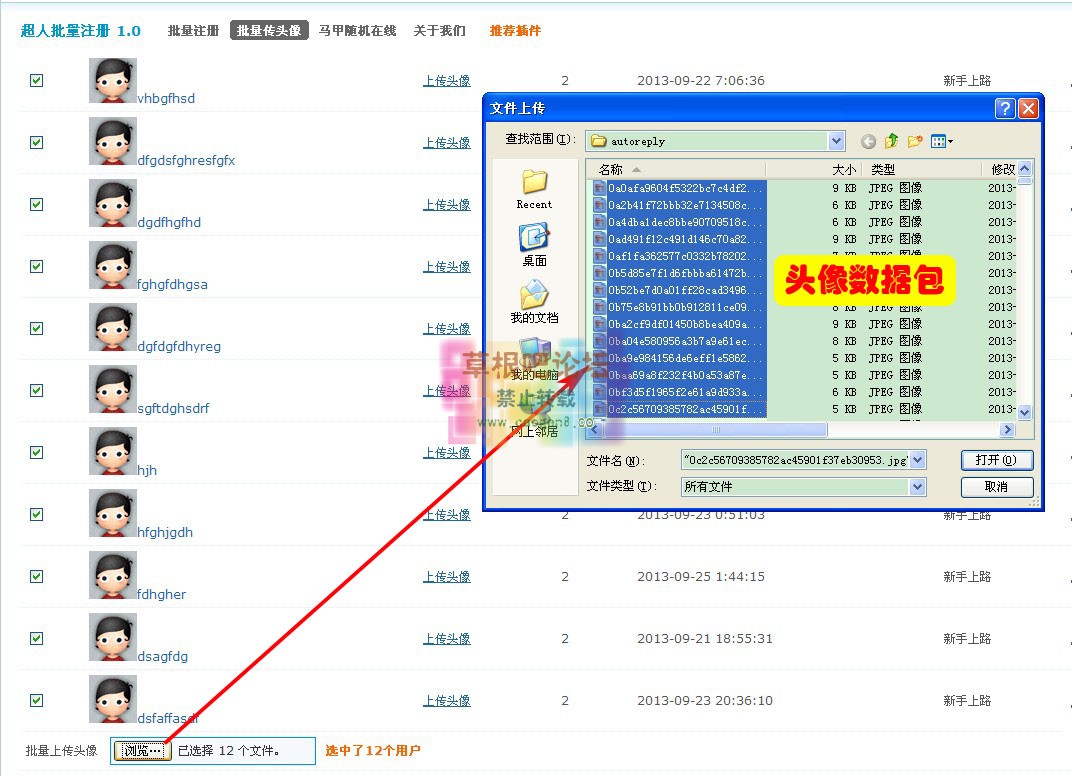Sort files by 名称 column header
Screen dimensions: 1072x776
611,170
